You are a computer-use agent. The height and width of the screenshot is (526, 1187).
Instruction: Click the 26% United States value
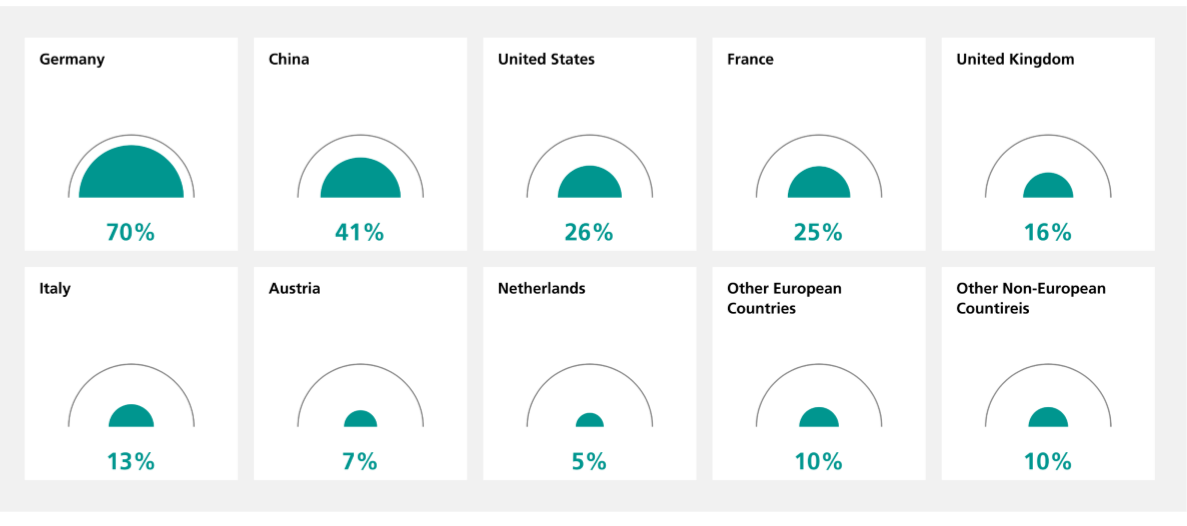pyautogui.click(x=589, y=233)
